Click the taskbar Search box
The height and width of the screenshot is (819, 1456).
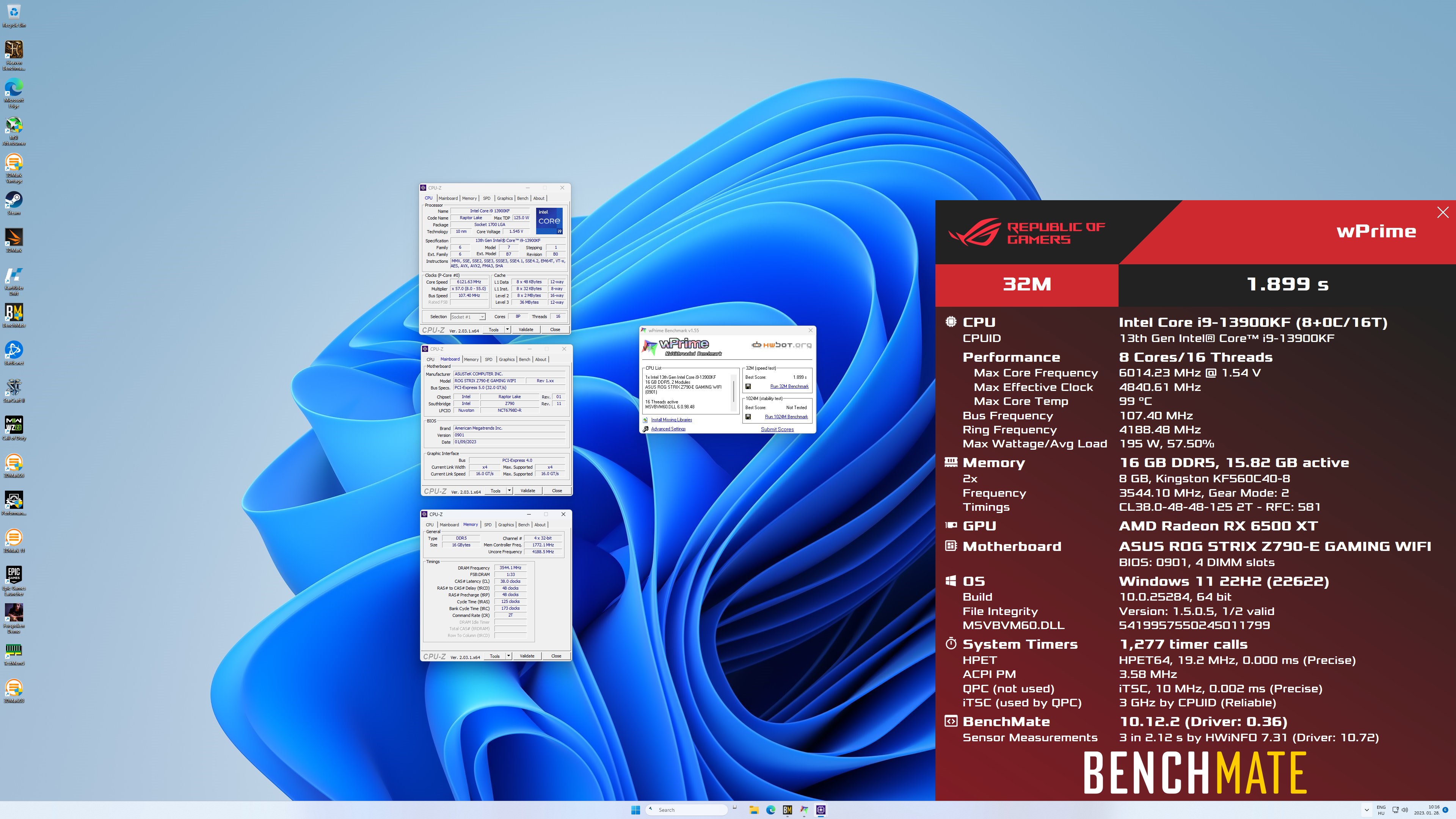point(686,810)
